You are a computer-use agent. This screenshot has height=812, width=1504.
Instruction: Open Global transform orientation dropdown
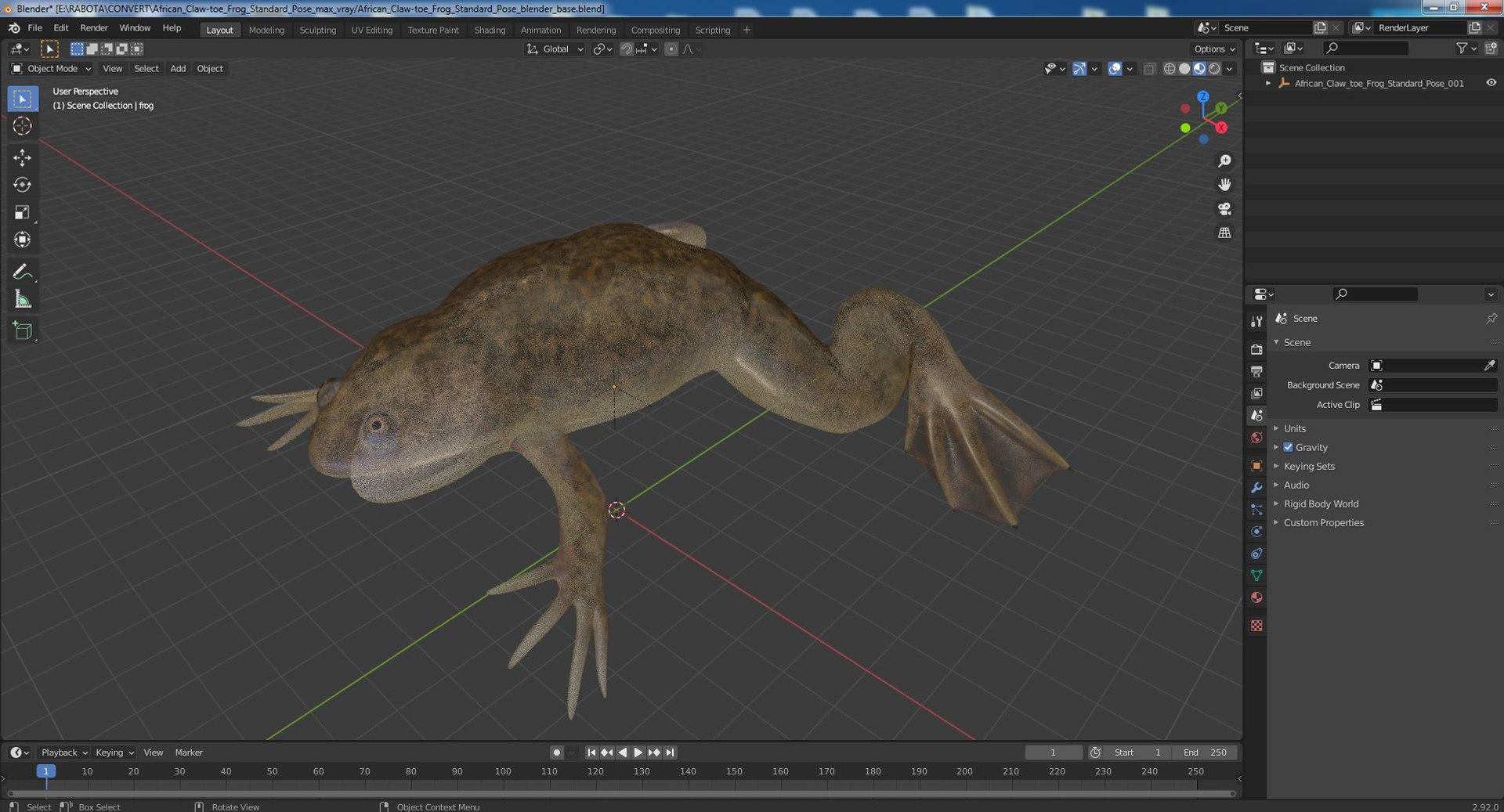point(555,49)
